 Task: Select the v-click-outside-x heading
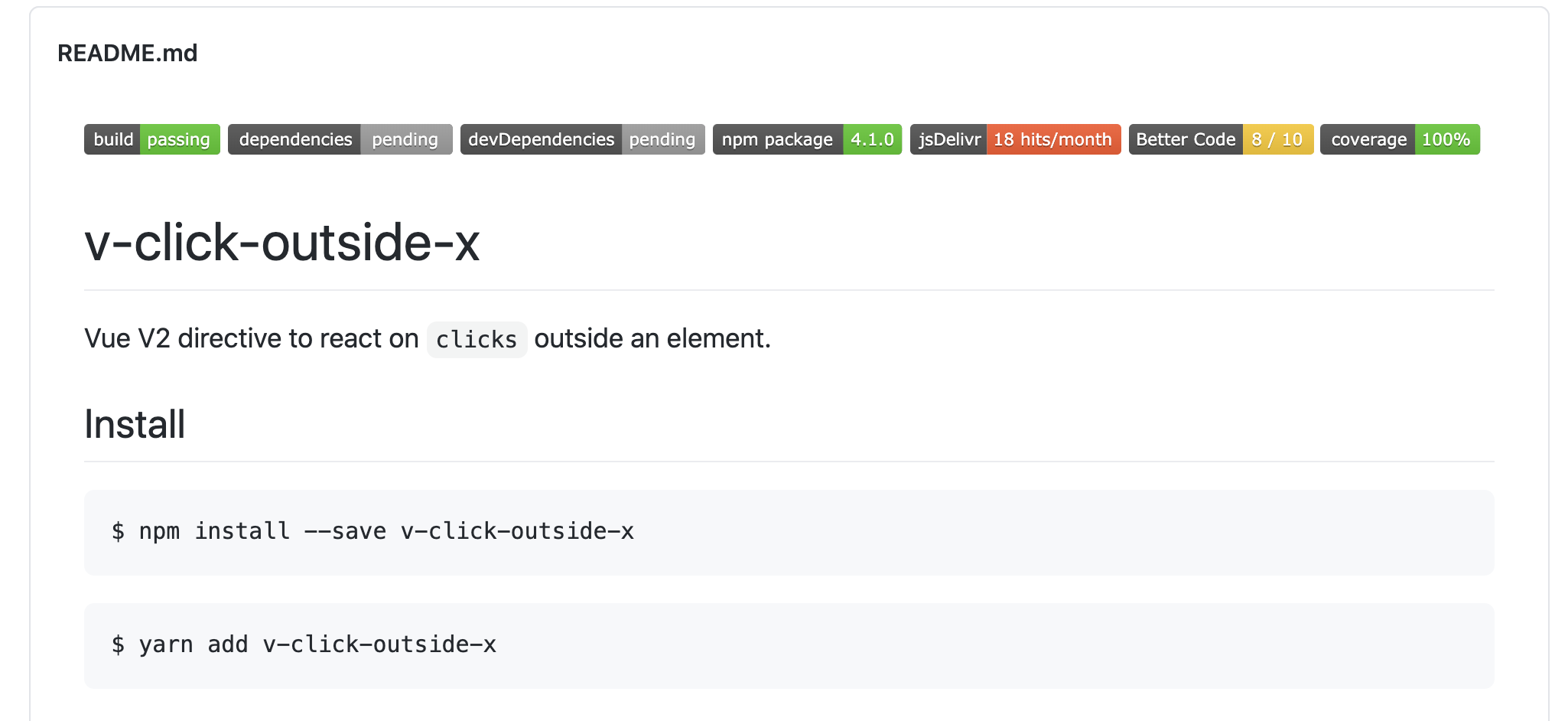[282, 243]
